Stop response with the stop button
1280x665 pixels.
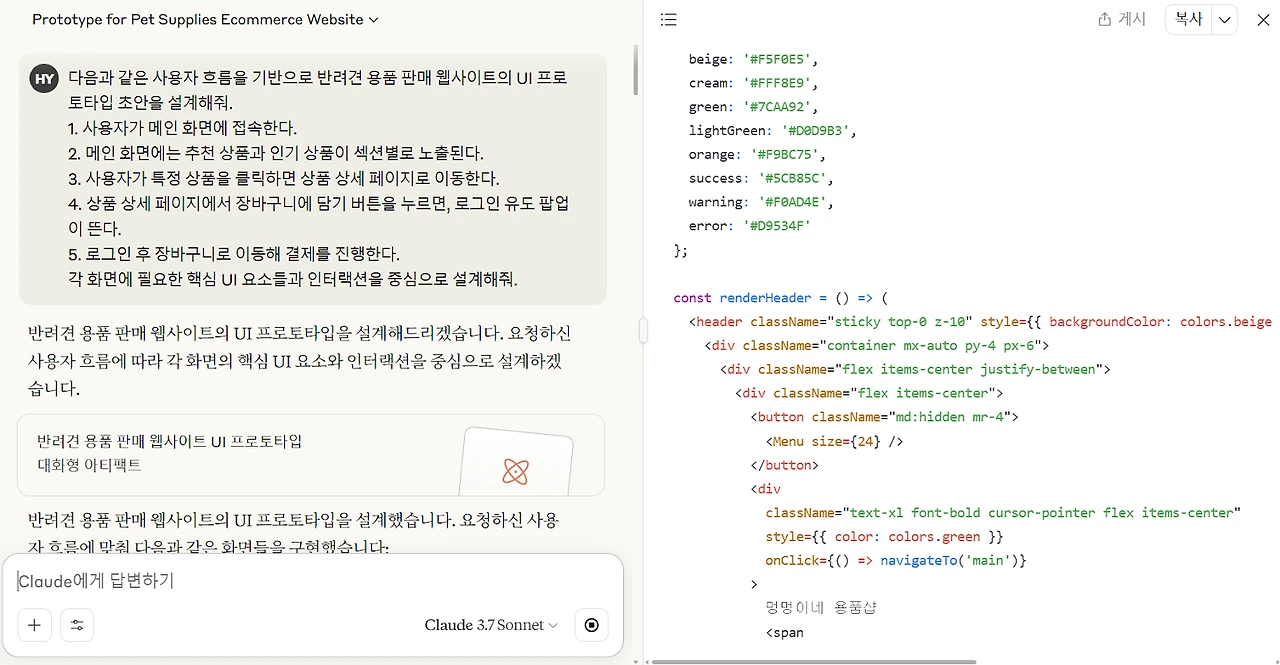591,625
